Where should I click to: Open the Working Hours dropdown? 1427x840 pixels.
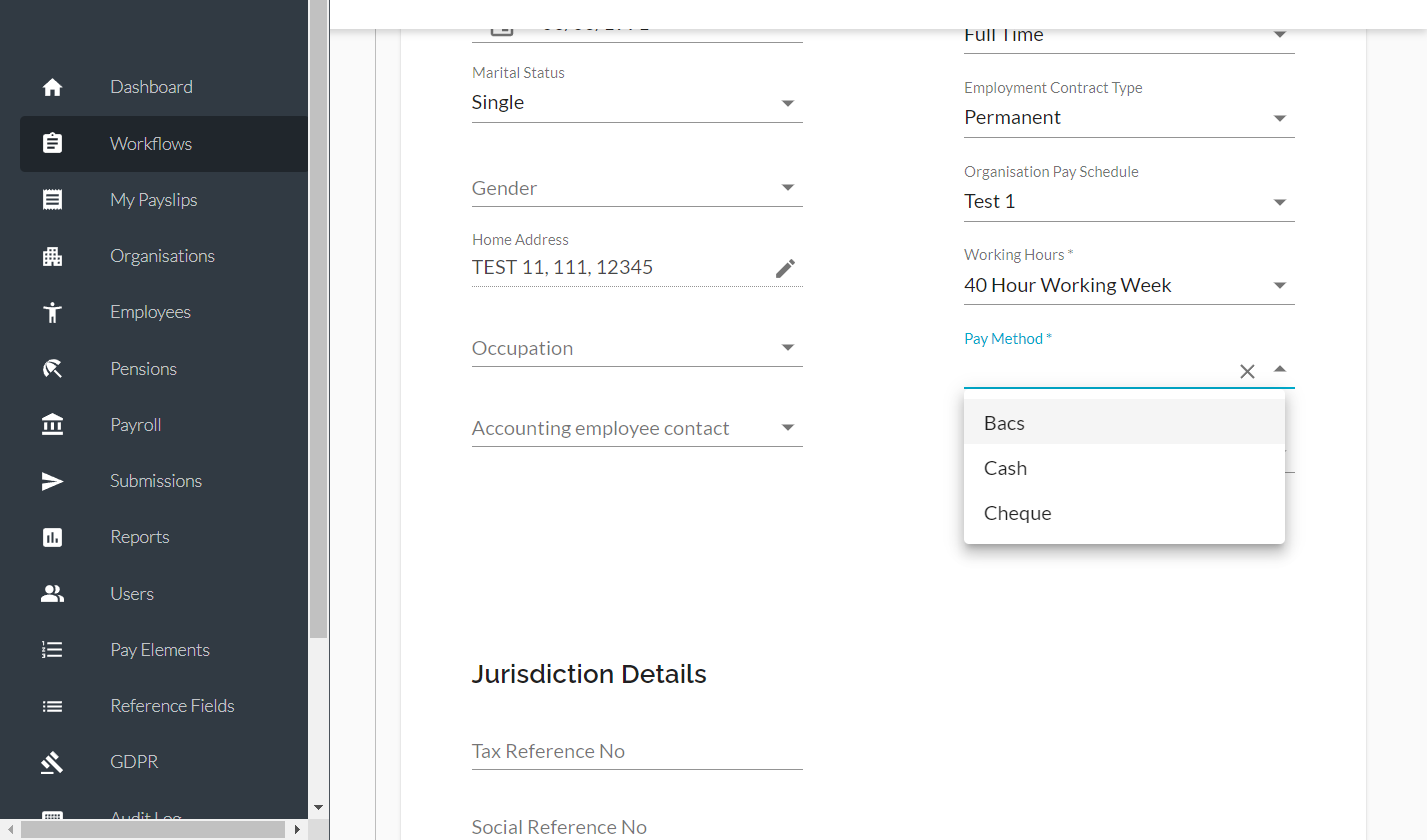(x=1129, y=285)
